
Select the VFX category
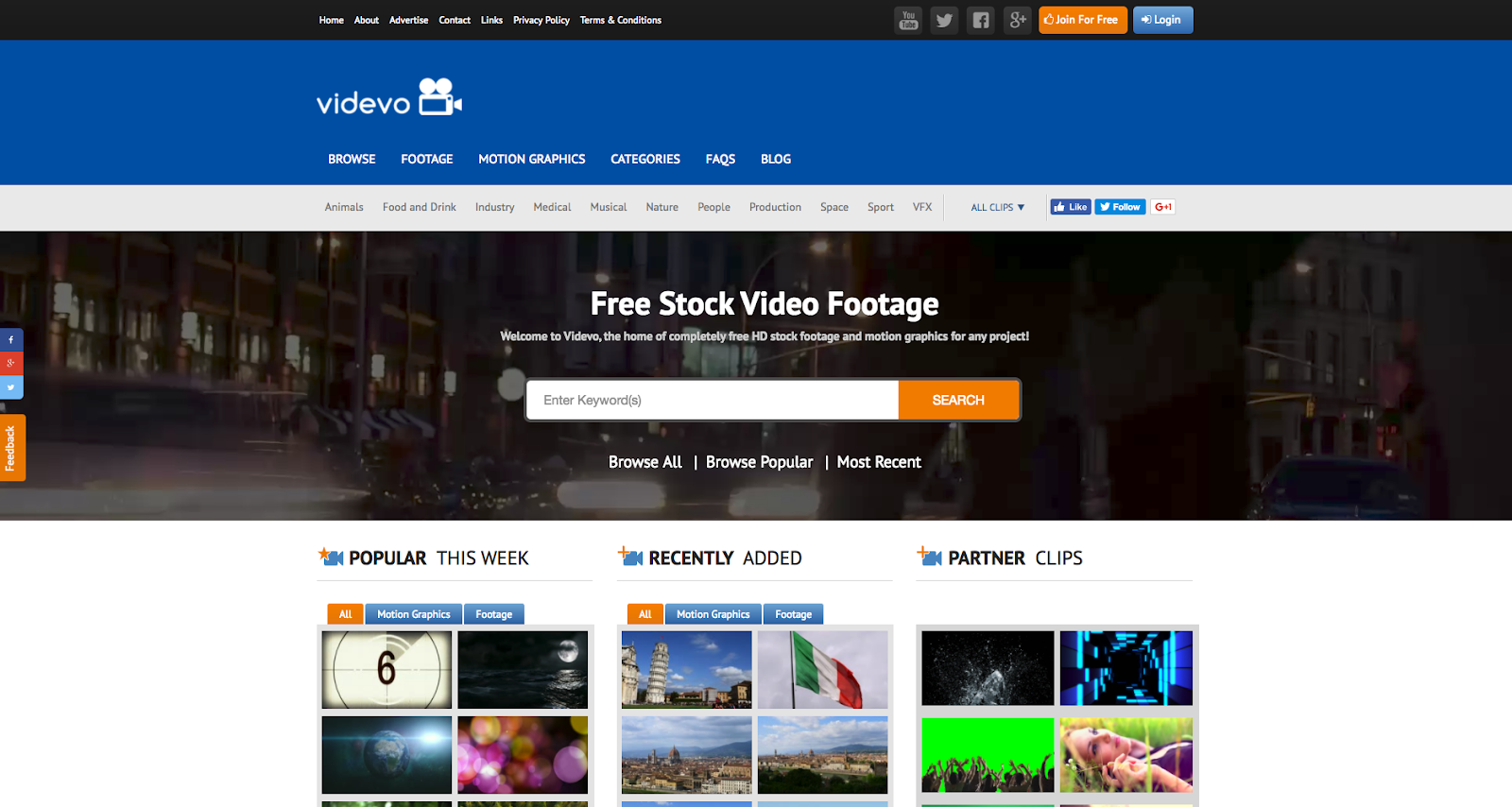point(922,207)
